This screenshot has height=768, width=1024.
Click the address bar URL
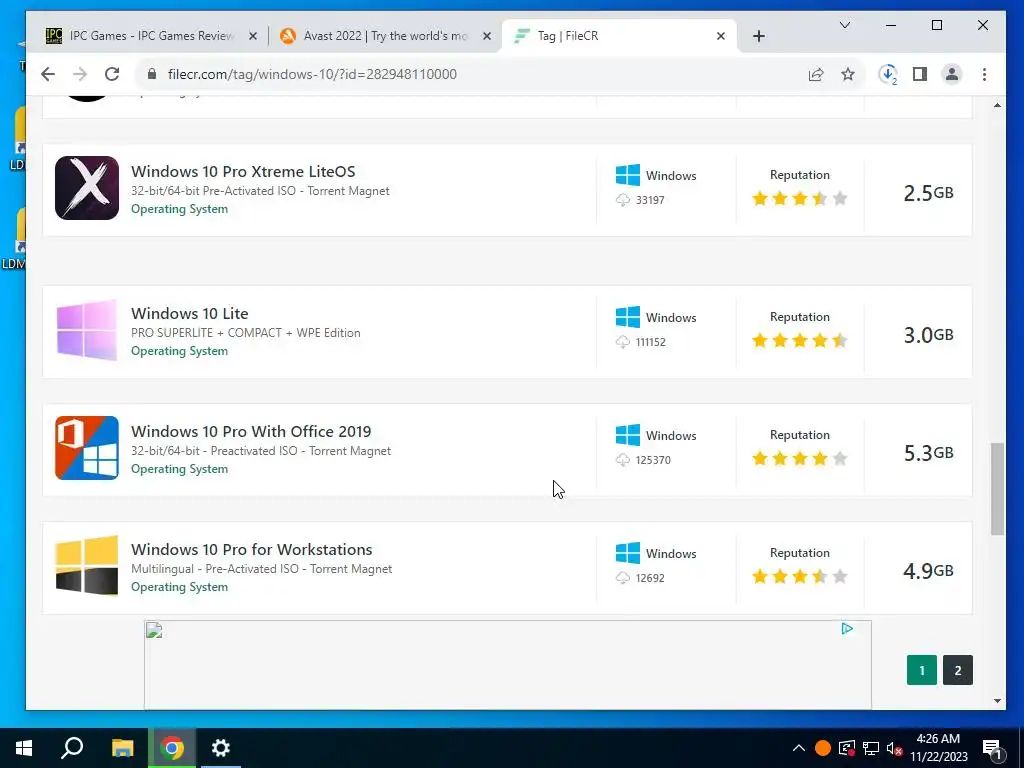tap(312, 74)
